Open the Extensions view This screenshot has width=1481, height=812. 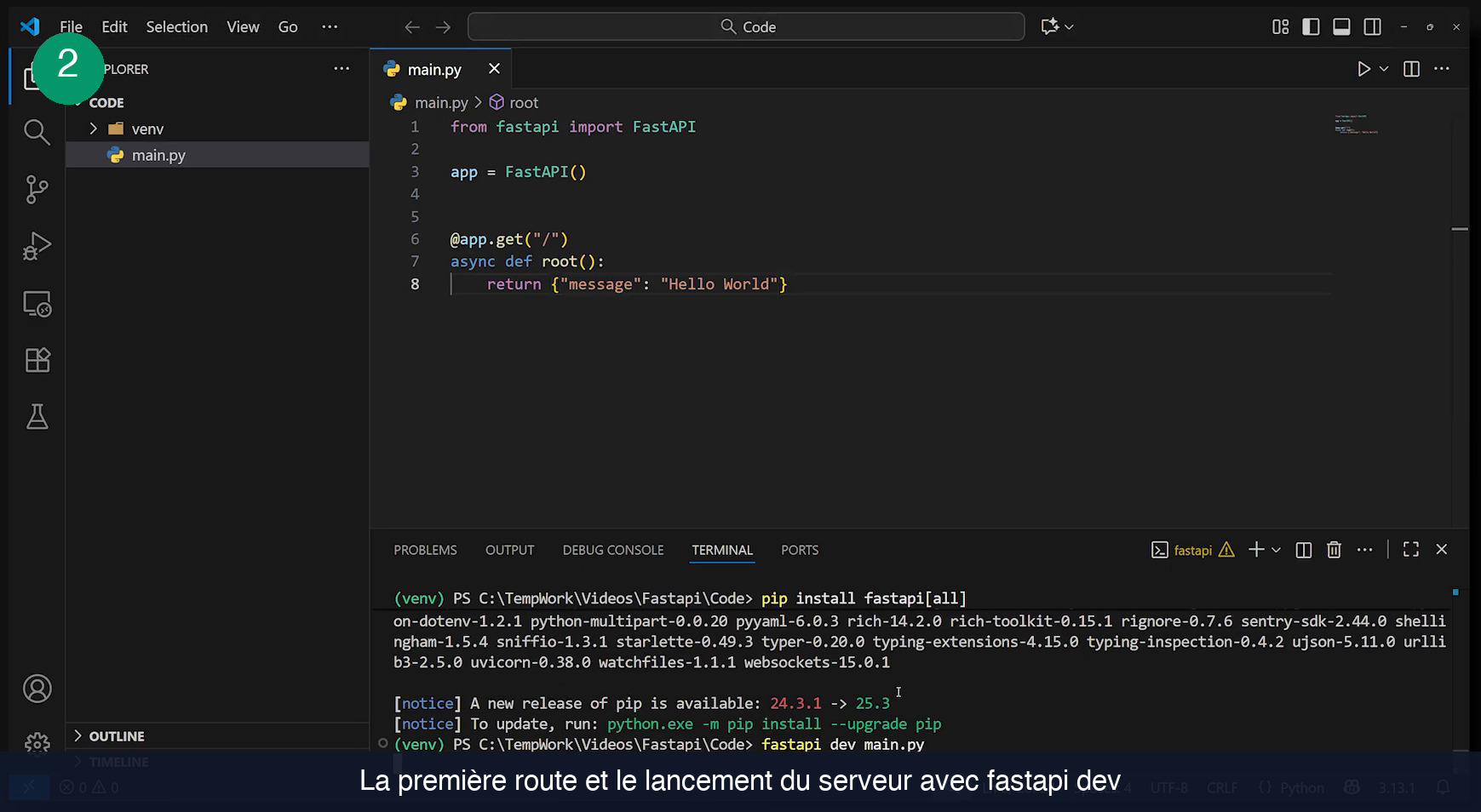pos(37,360)
